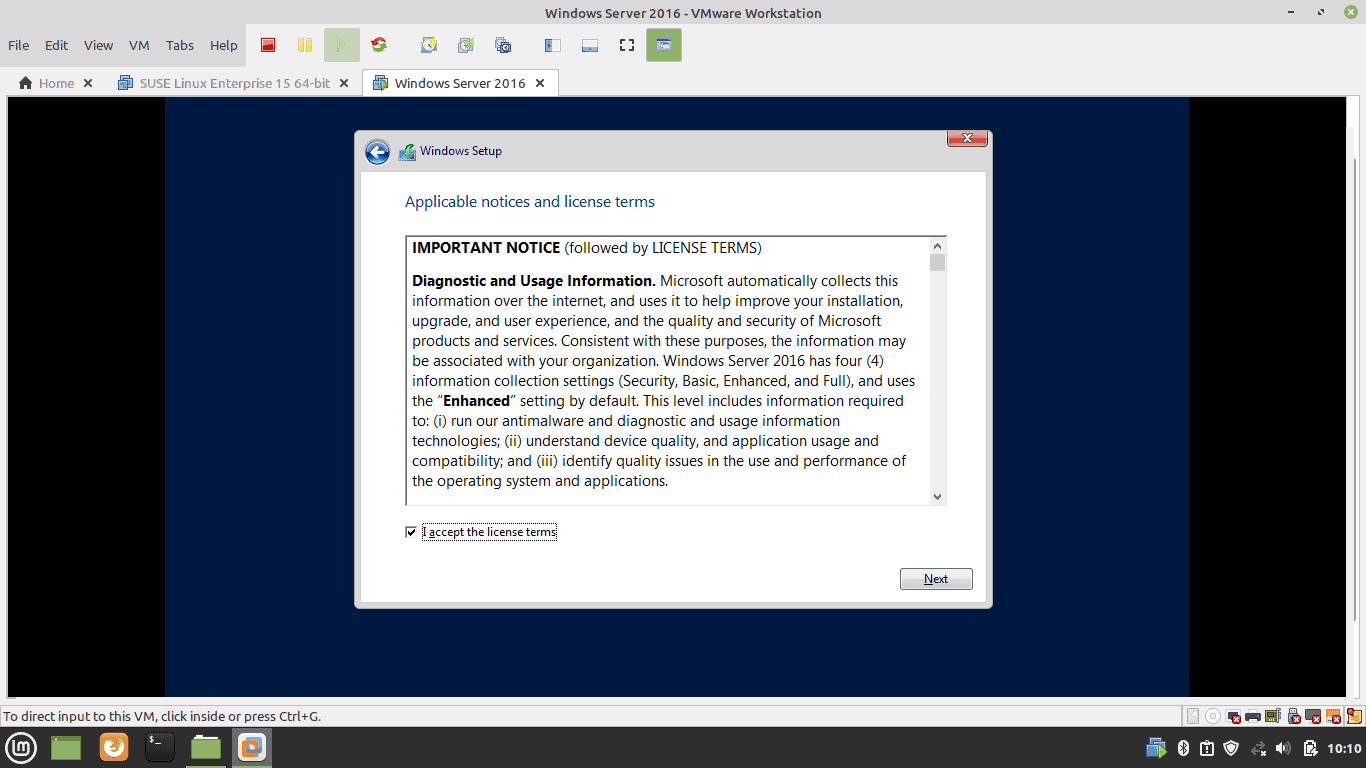This screenshot has width=1366, height=768.
Task: Click the CD/DVD drive status icon
Action: 1213,716
